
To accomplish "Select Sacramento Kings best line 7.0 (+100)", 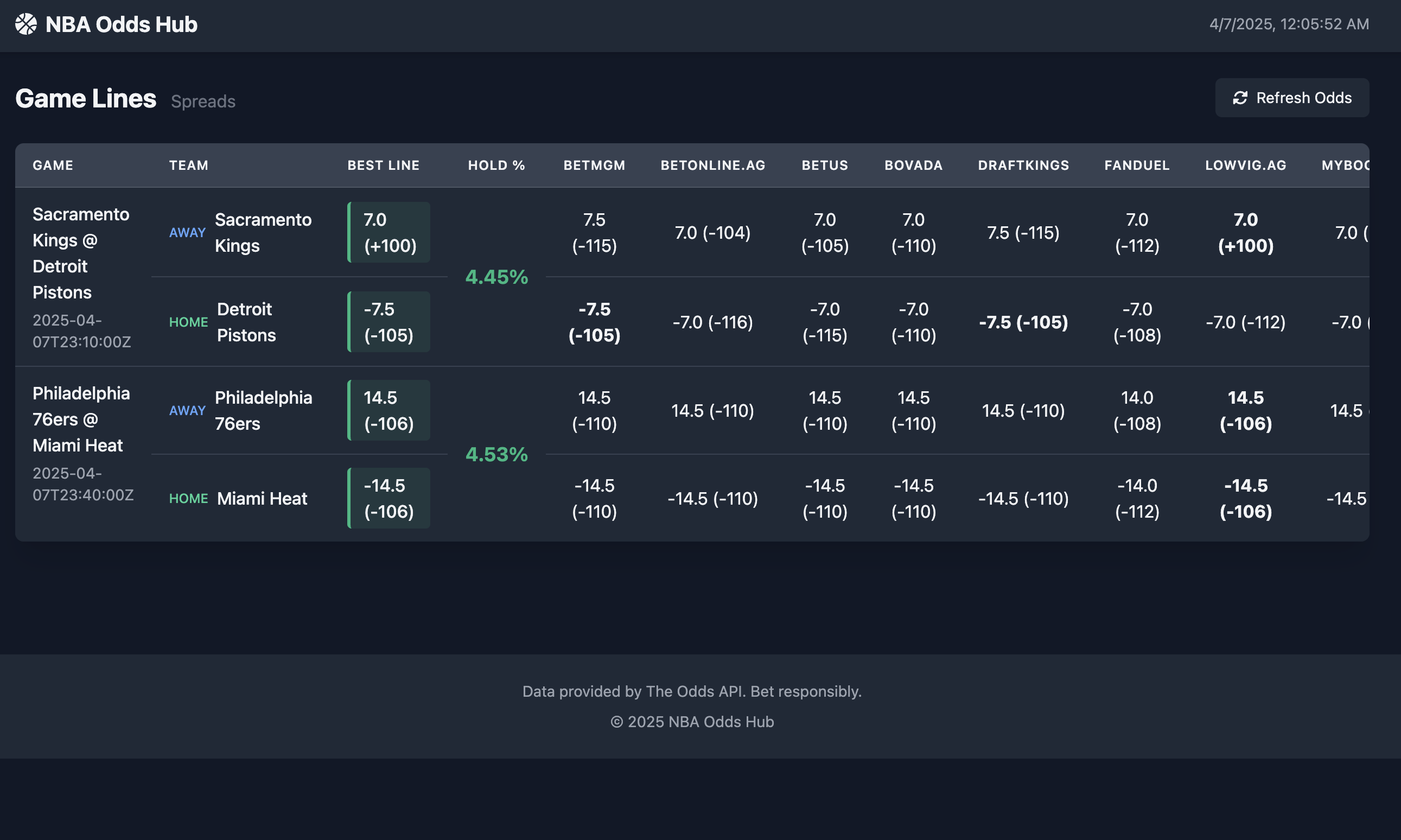I will tap(389, 232).
